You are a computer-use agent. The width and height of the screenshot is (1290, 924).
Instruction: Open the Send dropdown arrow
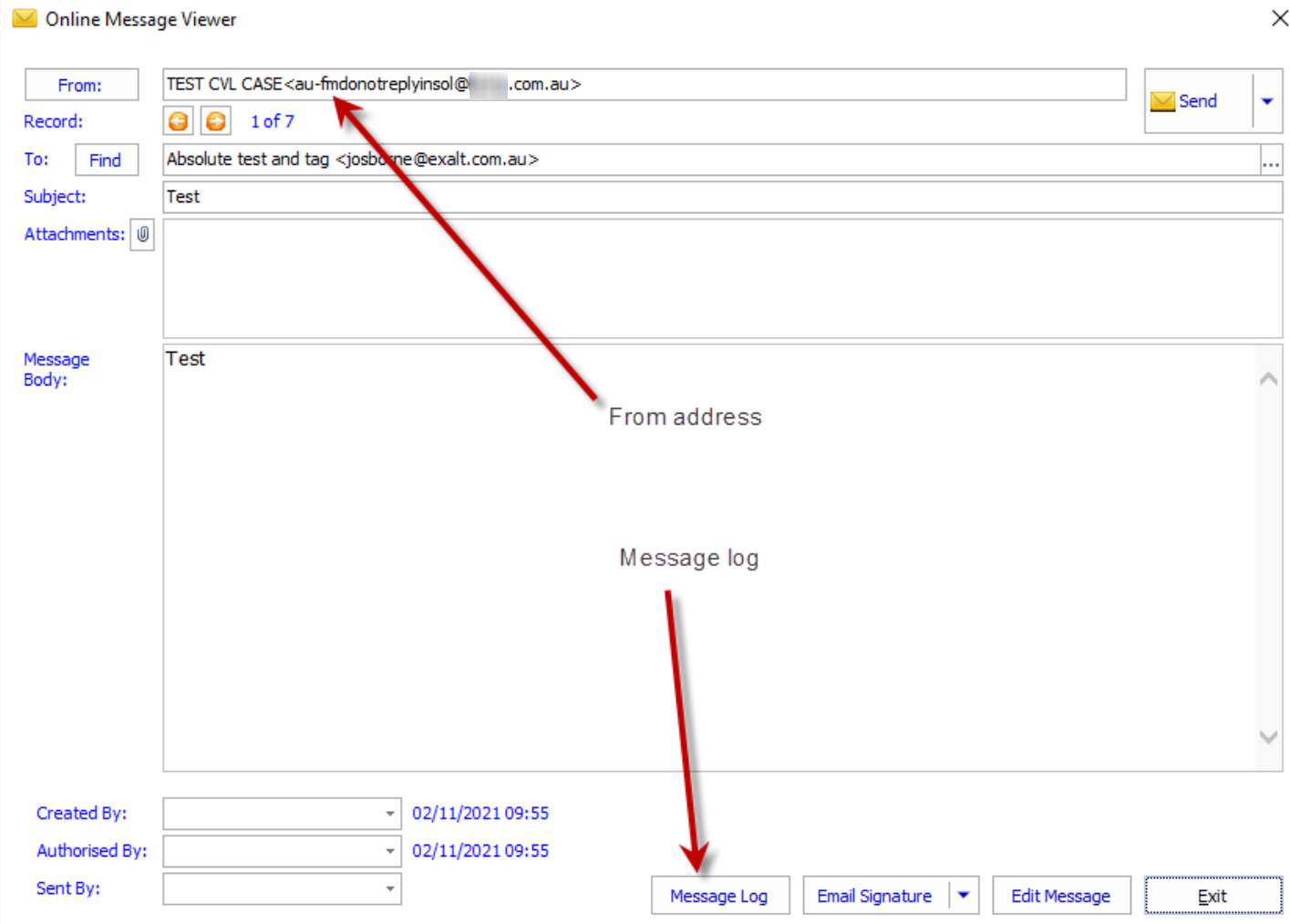pyautogui.click(x=1267, y=101)
